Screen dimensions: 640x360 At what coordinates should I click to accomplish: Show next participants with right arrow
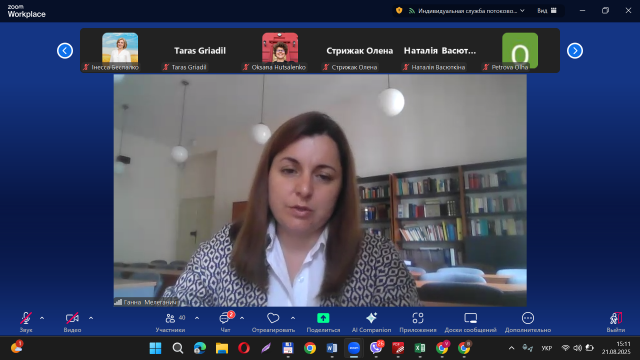click(575, 51)
